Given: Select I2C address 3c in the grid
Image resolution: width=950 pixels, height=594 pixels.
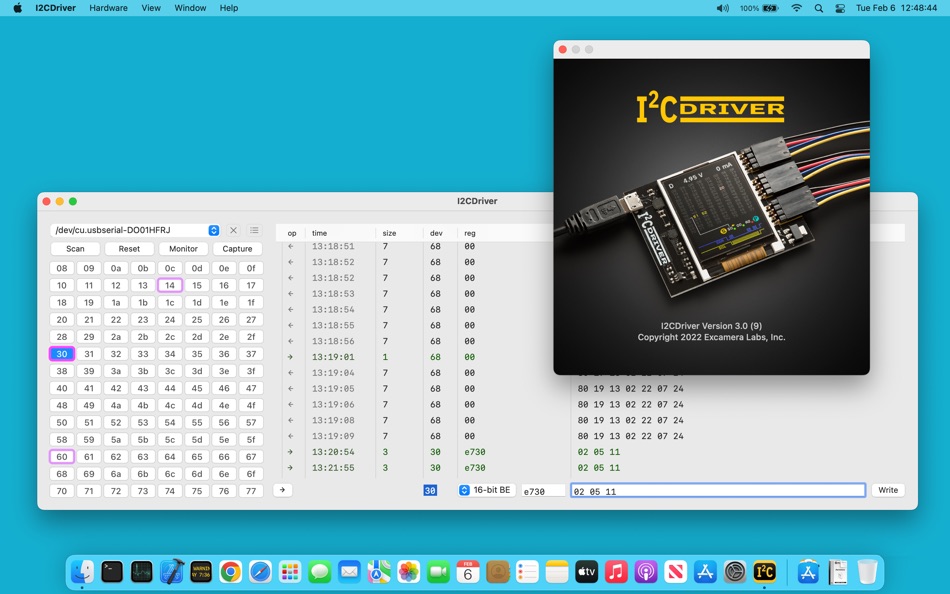Looking at the screenshot, I should [x=170, y=371].
